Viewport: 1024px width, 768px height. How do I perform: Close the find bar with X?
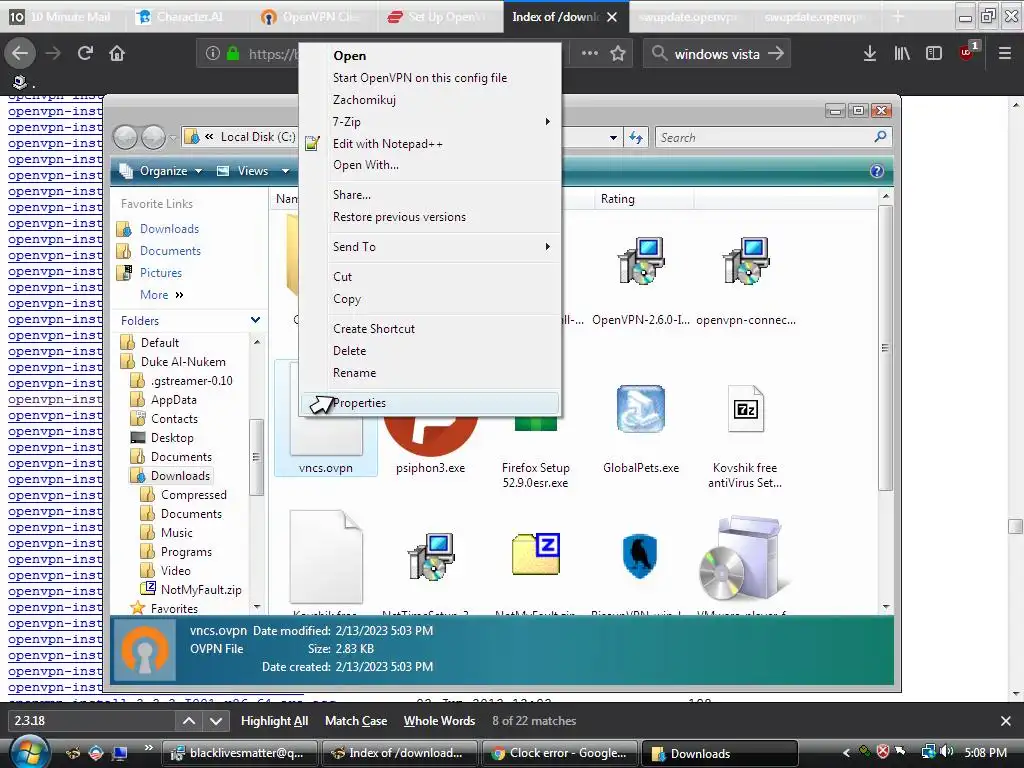pos(1006,721)
